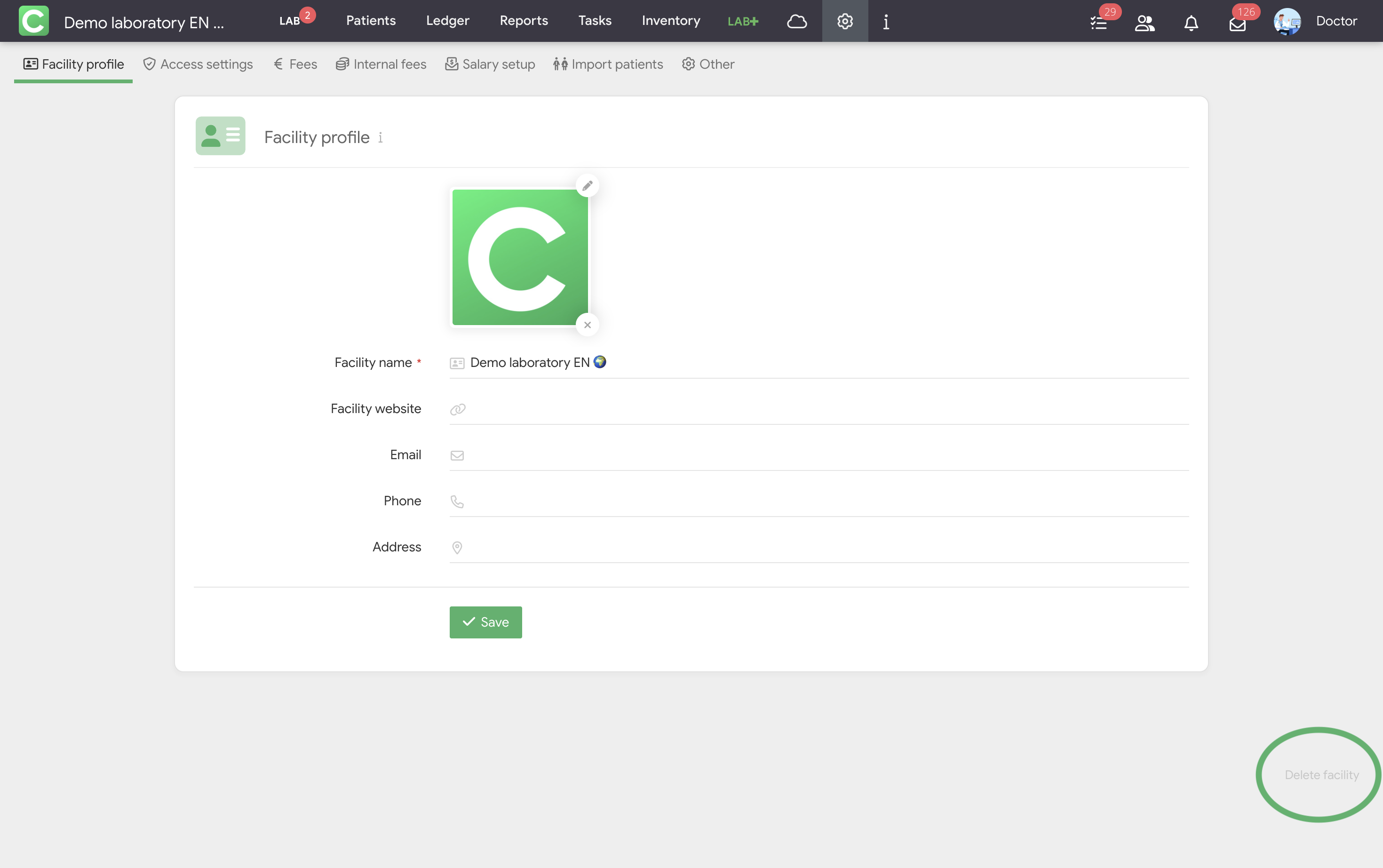Click Demo laboratory EN facility title
The image size is (1383, 868).
click(143, 23)
